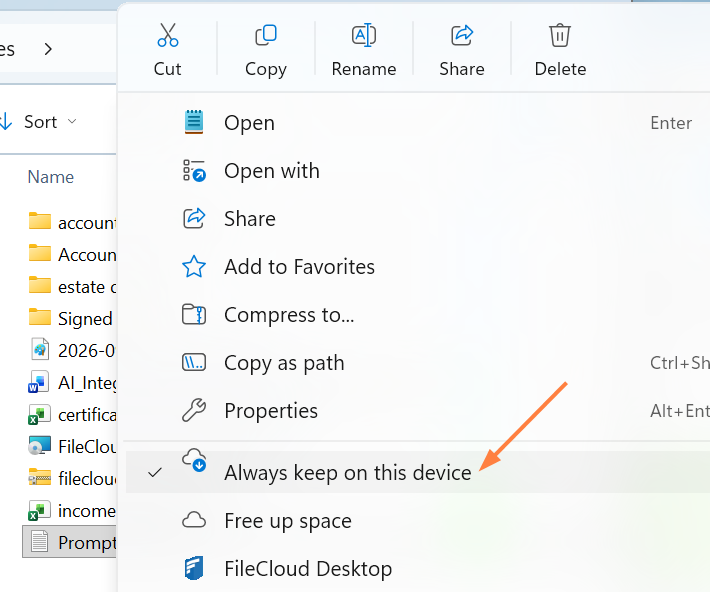710x592 pixels.
Task: Click the Name column header
Action: click(x=51, y=177)
